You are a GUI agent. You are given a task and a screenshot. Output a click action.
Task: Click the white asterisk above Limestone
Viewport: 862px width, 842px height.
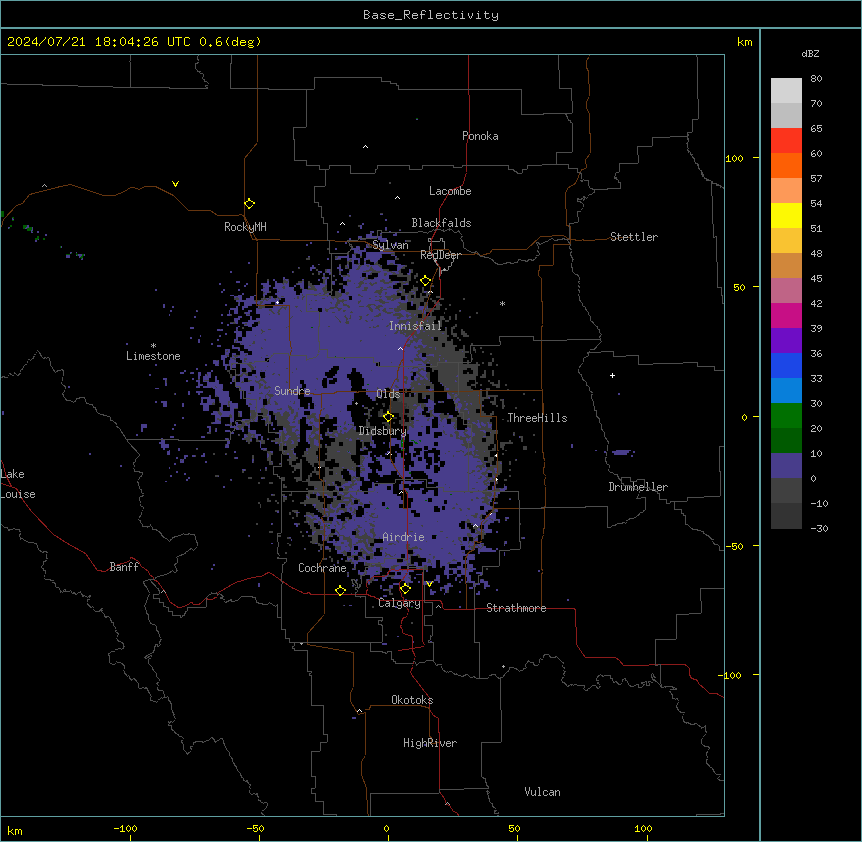tap(153, 346)
